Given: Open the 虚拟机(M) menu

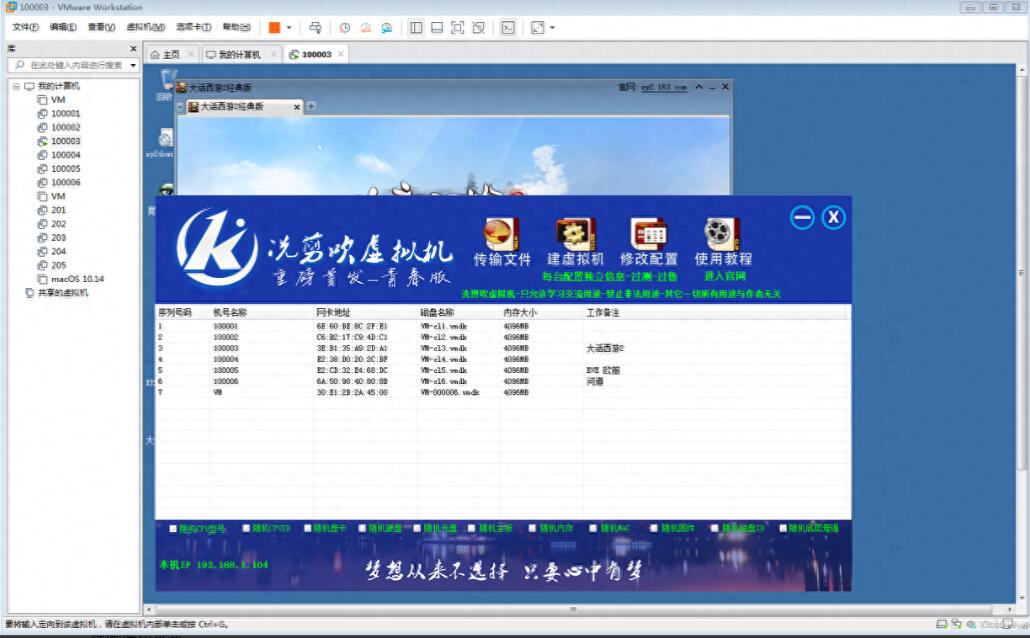Looking at the screenshot, I should (145, 27).
